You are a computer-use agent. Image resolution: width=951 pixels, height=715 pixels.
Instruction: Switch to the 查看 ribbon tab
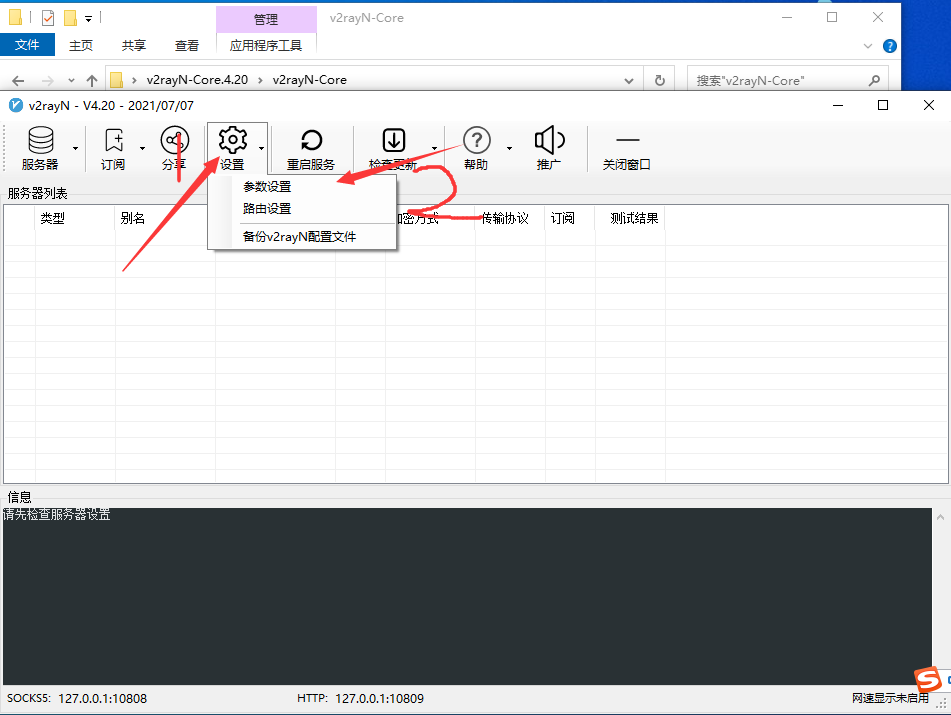(x=187, y=45)
